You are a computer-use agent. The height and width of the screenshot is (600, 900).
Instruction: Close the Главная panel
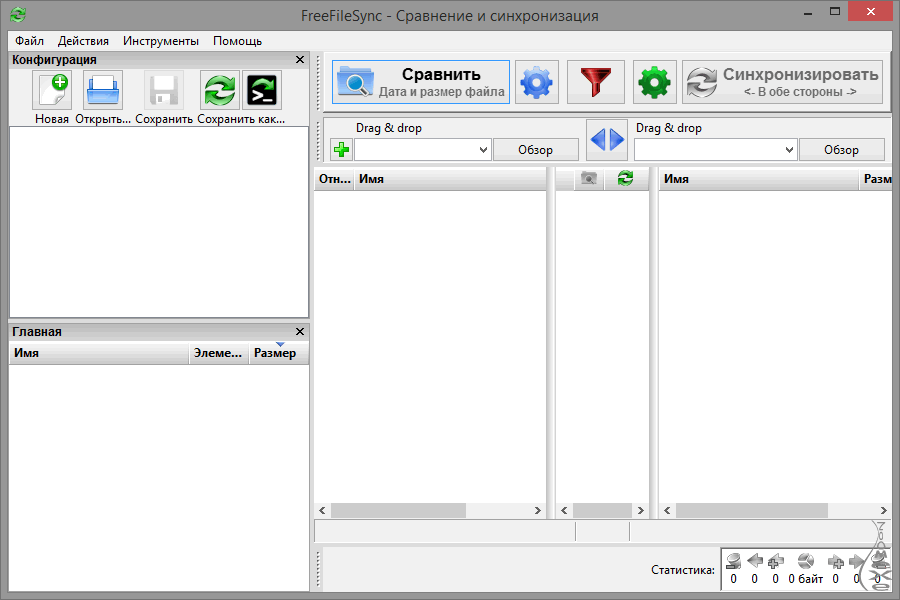coord(300,331)
